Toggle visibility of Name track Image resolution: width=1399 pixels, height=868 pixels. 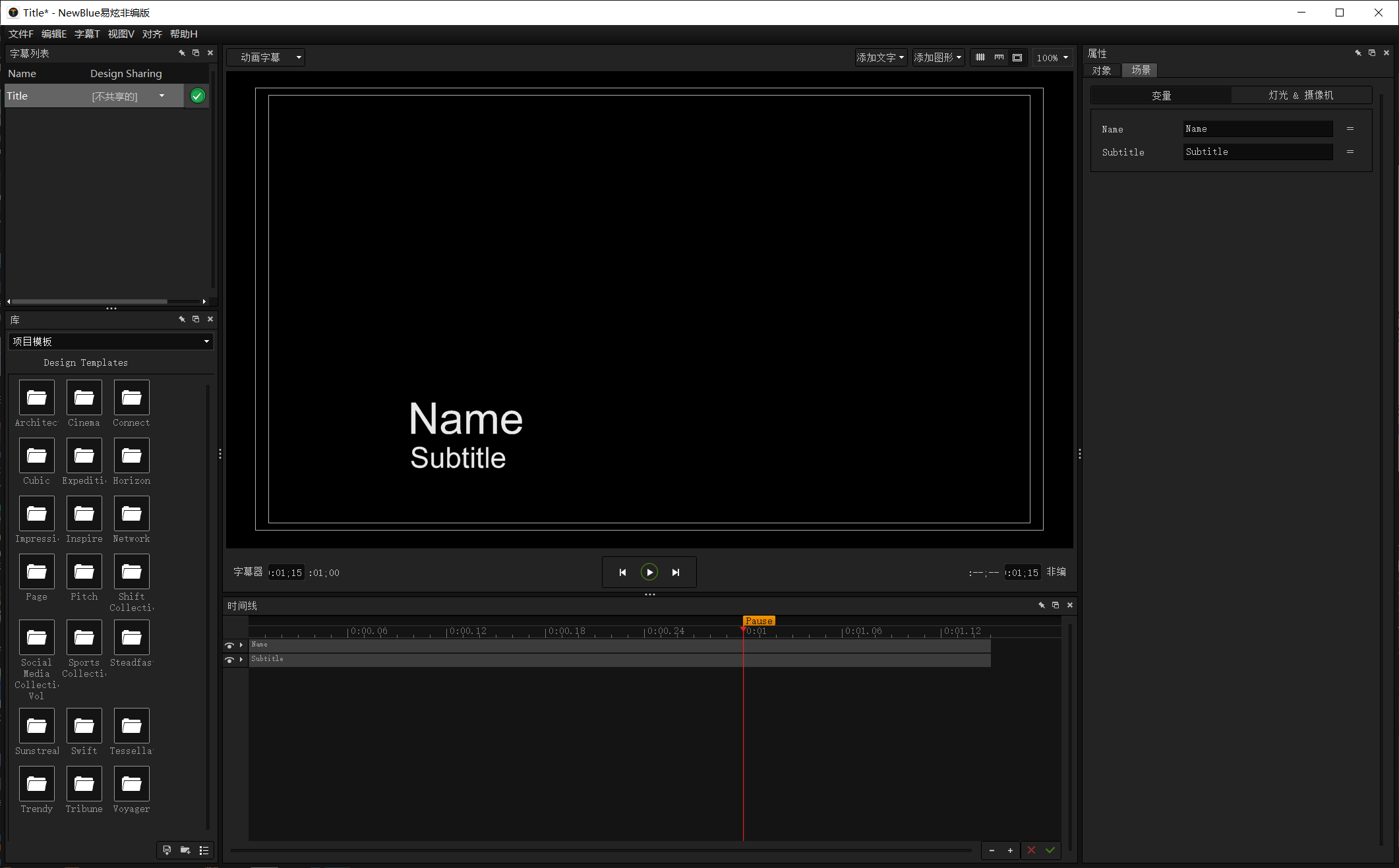(229, 644)
